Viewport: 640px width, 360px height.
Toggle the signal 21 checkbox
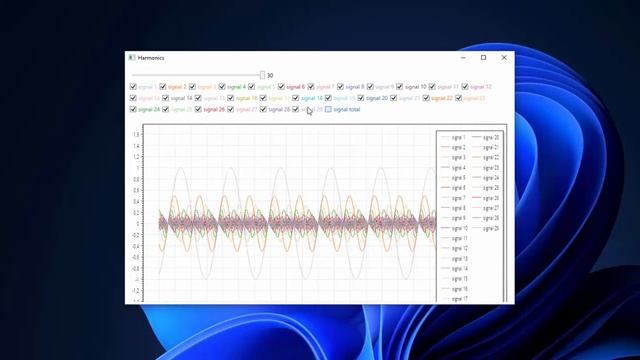(x=393, y=98)
